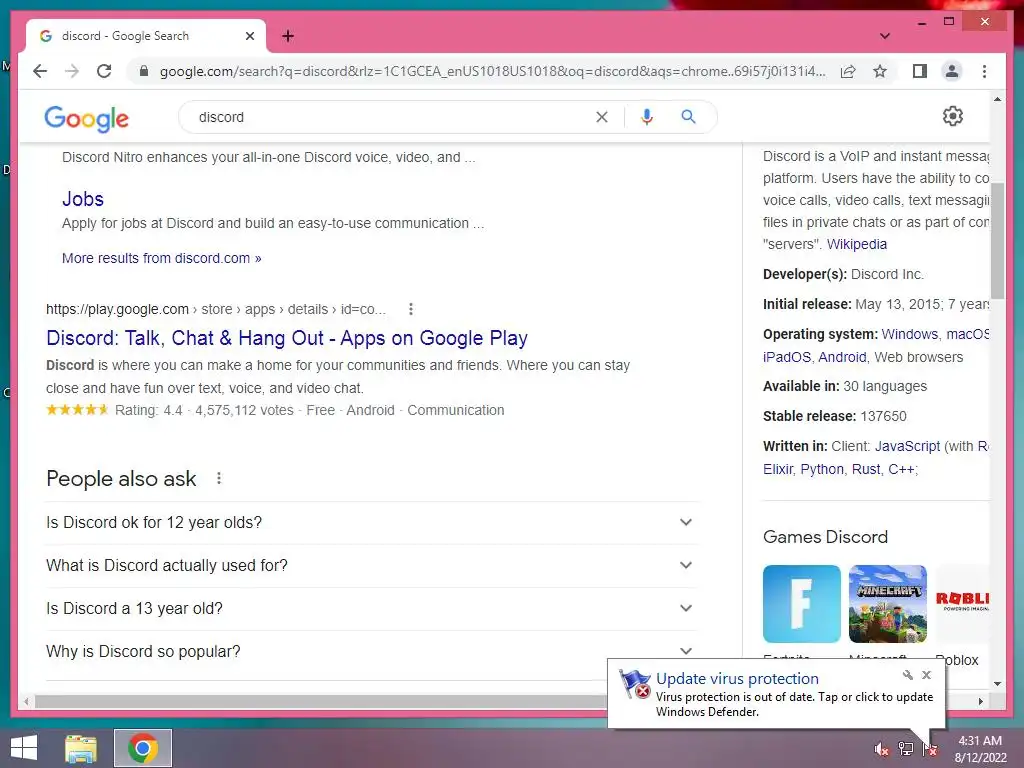Open the Rust language link
Viewport: 1024px width, 768px height.
pyautogui.click(x=866, y=470)
